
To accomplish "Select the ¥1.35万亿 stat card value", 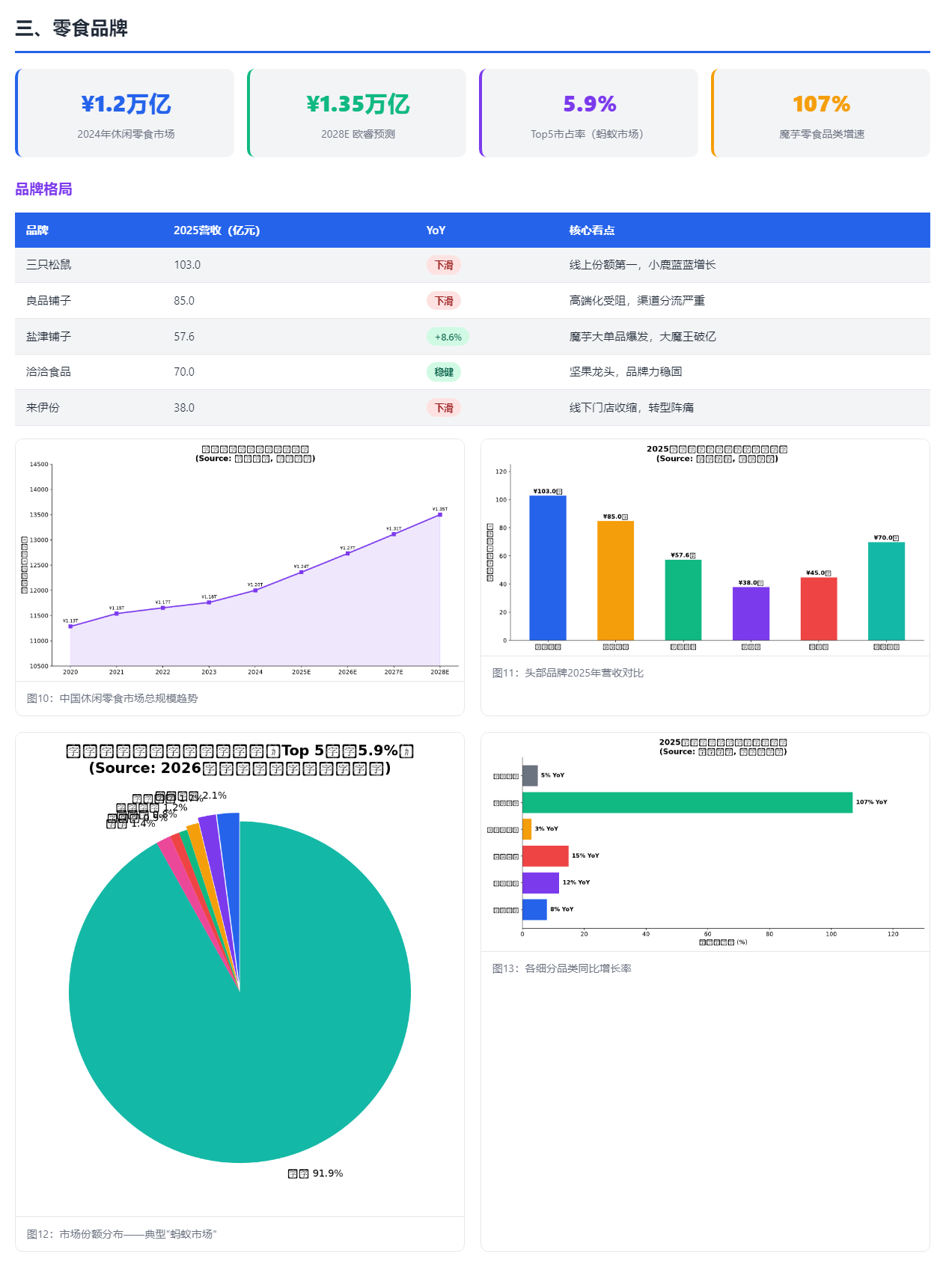I will (x=358, y=104).
